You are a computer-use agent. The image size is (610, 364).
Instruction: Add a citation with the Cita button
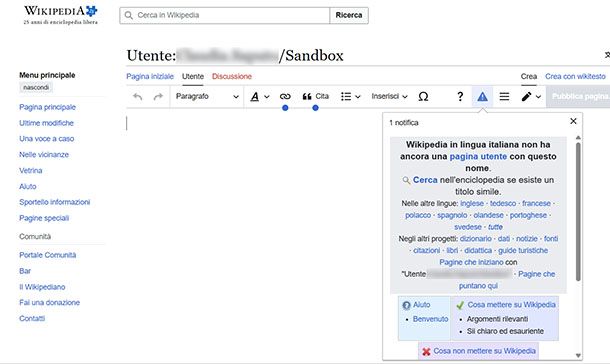tap(316, 96)
